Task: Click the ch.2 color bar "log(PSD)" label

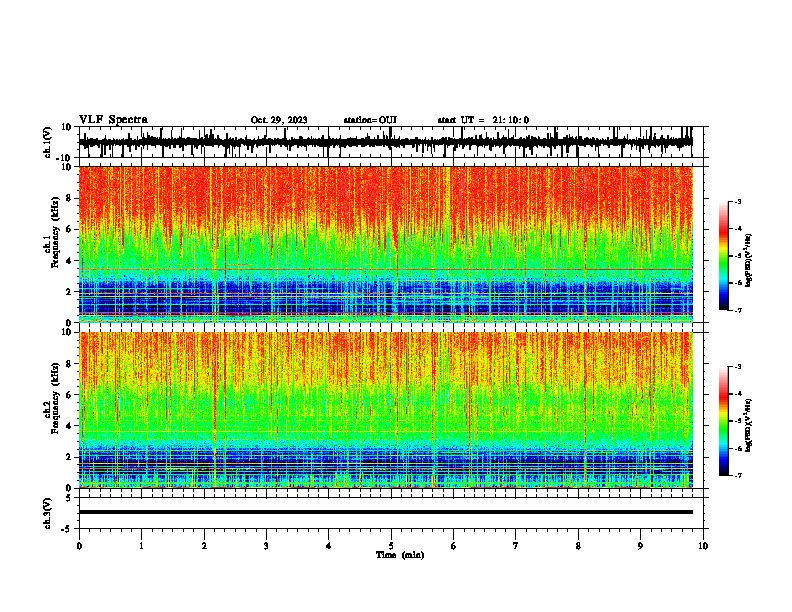Action: (749, 425)
